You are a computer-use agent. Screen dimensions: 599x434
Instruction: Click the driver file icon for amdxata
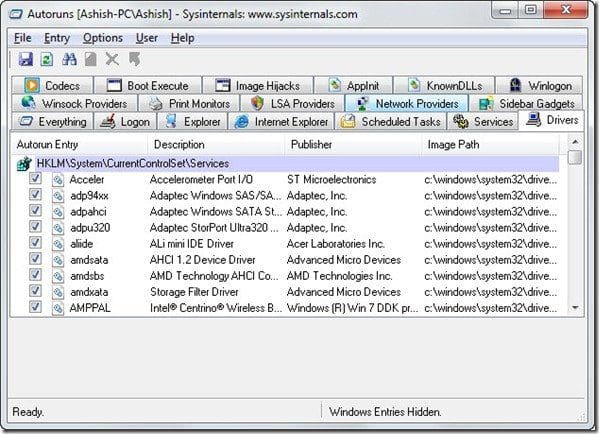(58, 292)
